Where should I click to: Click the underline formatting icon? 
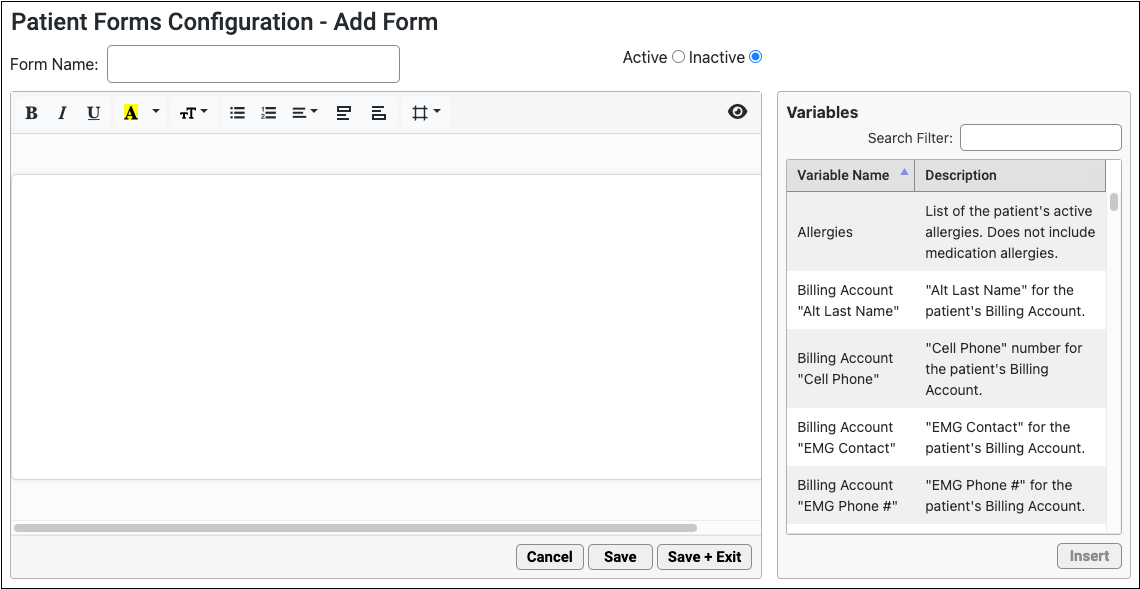(x=94, y=113)
